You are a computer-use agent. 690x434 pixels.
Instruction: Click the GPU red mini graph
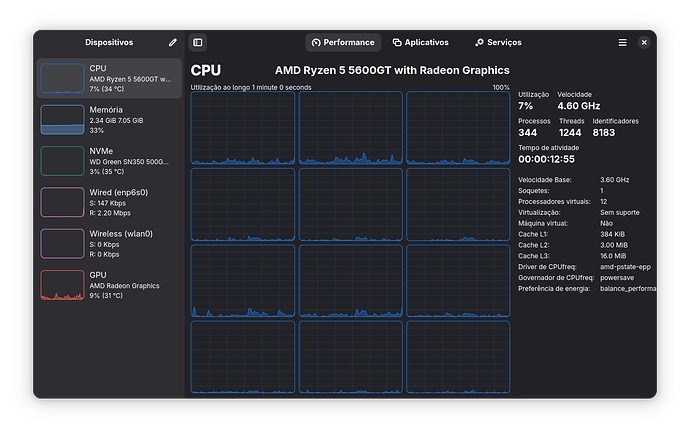click(x=62, y=285)
